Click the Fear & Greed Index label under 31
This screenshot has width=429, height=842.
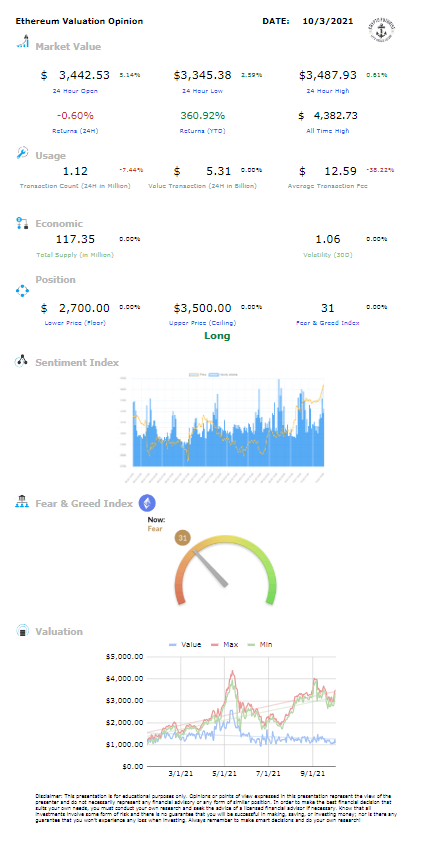[328, 323]
